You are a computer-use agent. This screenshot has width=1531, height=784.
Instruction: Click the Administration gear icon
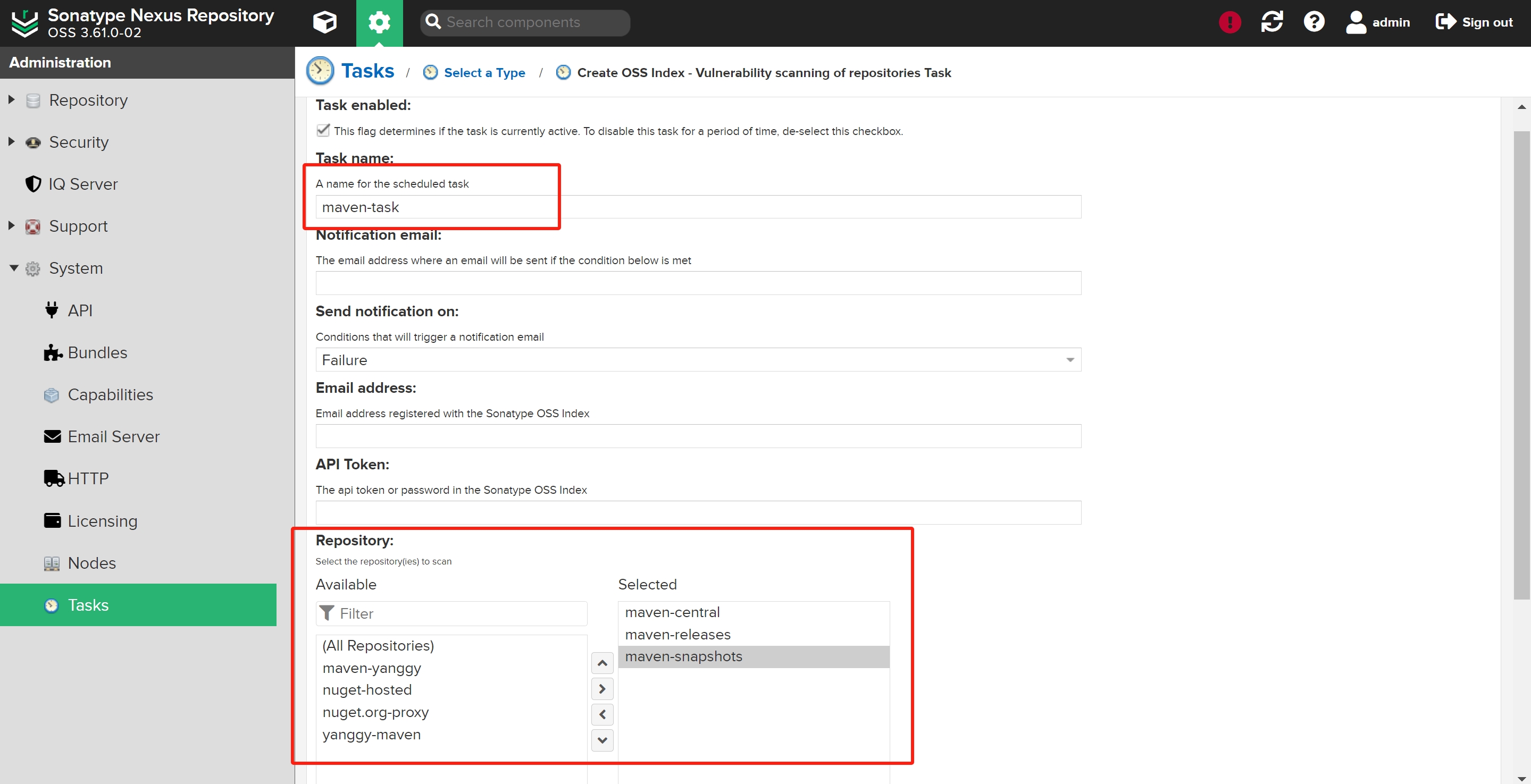click(x=379, y=22)
